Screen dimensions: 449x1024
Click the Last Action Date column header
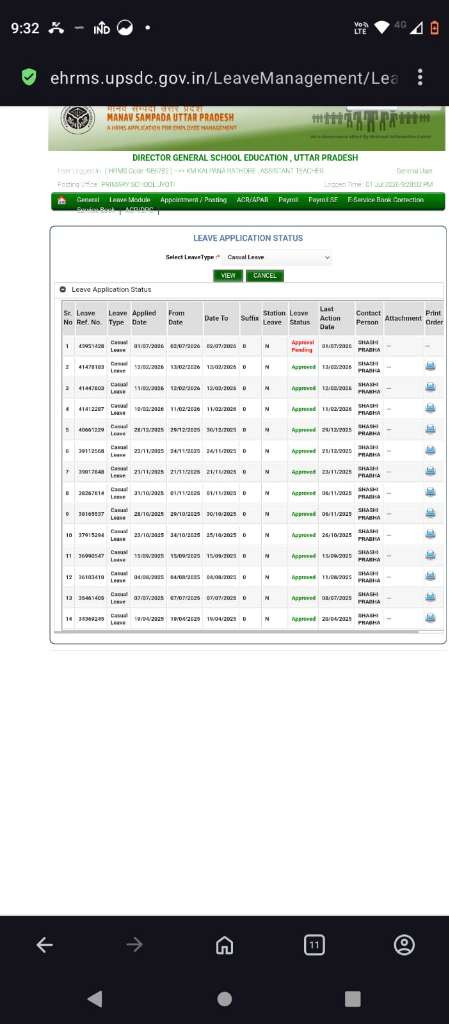[328, 317]
